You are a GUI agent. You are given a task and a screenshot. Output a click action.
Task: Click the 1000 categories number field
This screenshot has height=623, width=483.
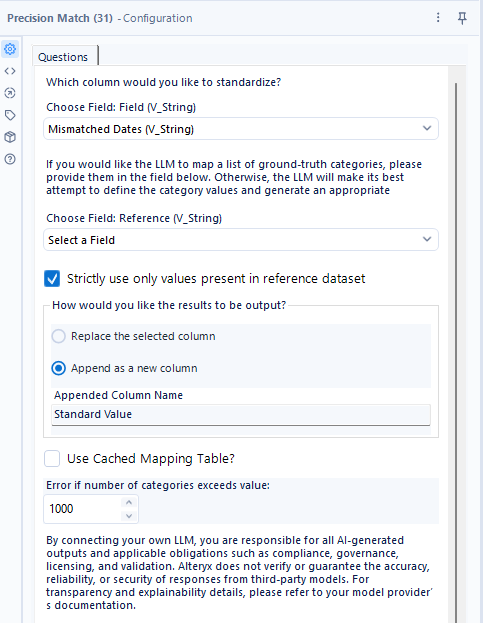pos(83,509)
